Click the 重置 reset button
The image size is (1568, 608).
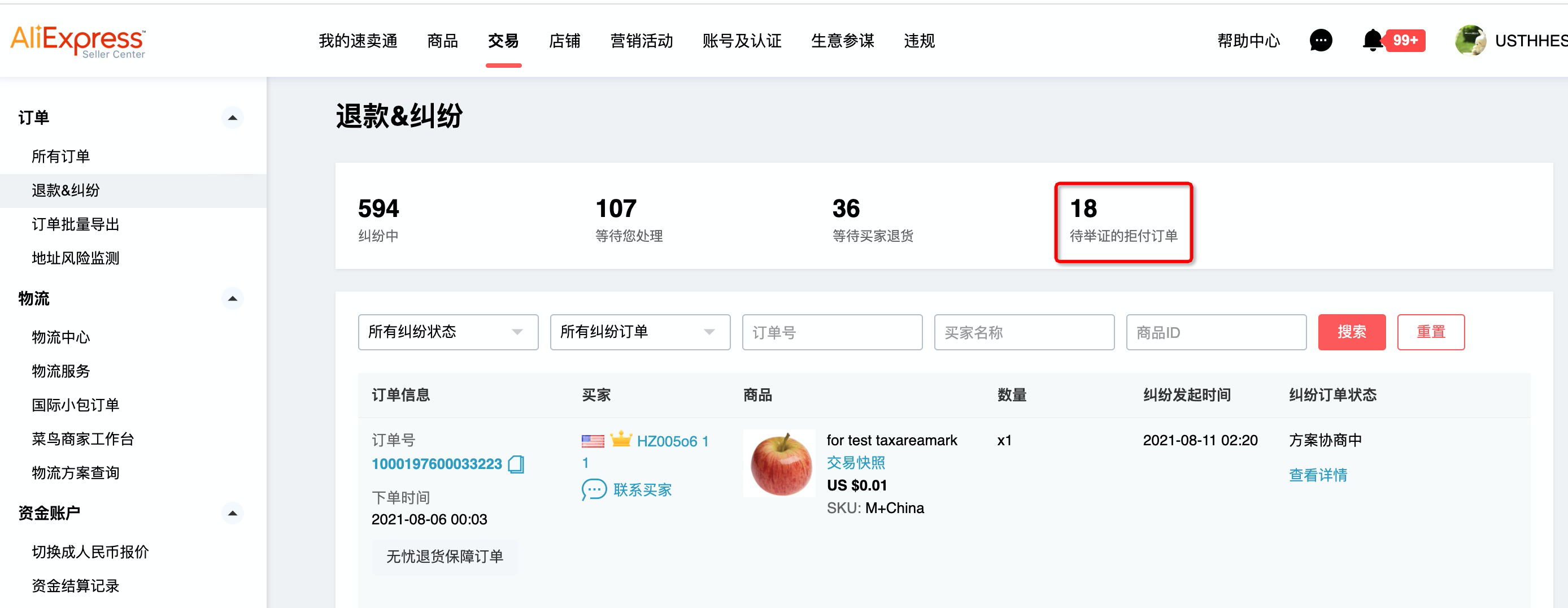click(x=1430, y=332)
